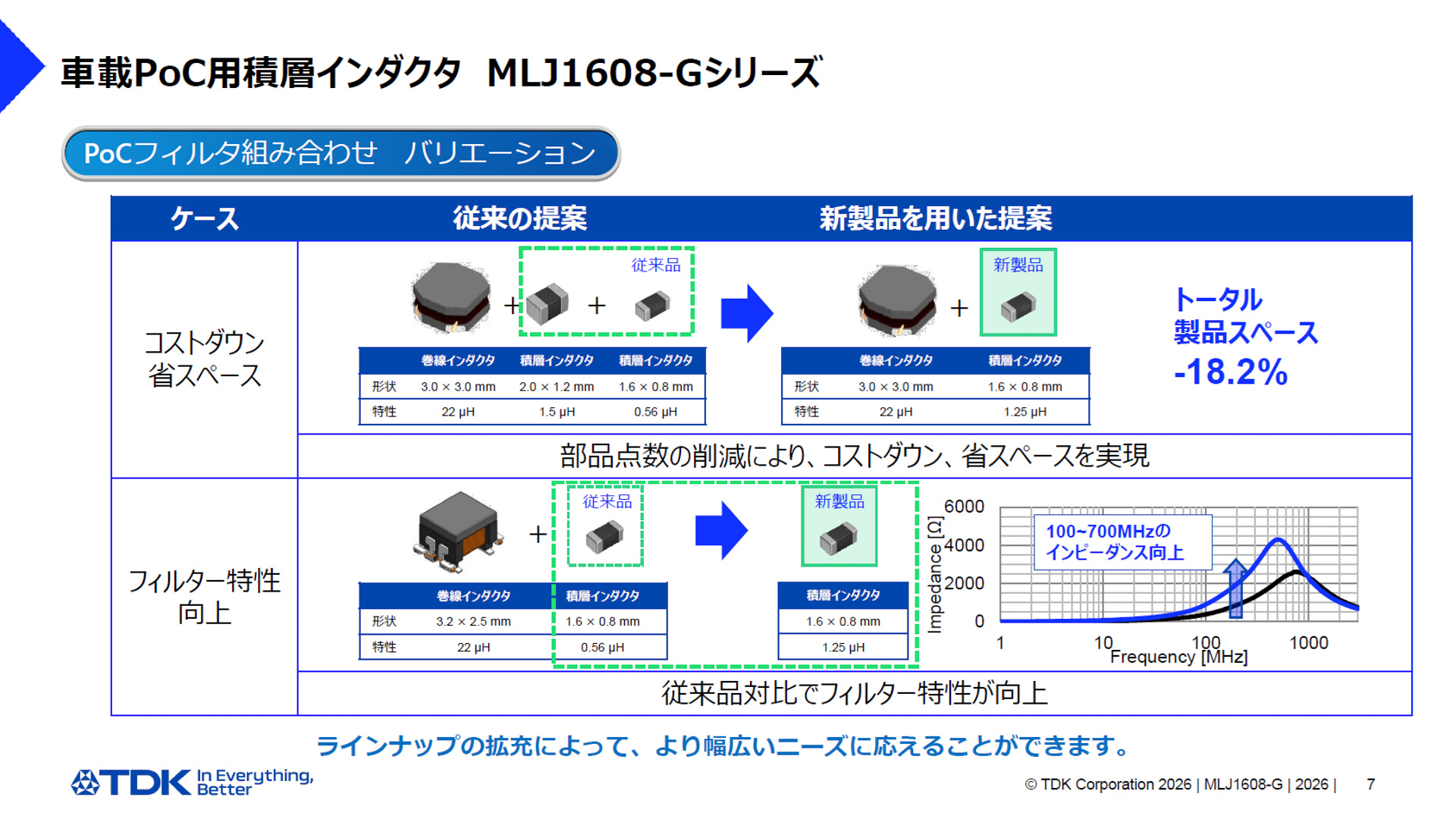Click the 従来品 label in the top dashed box
Image resolution: width=1456 pixels, height=819 pixels.
(x=656, y=265)
